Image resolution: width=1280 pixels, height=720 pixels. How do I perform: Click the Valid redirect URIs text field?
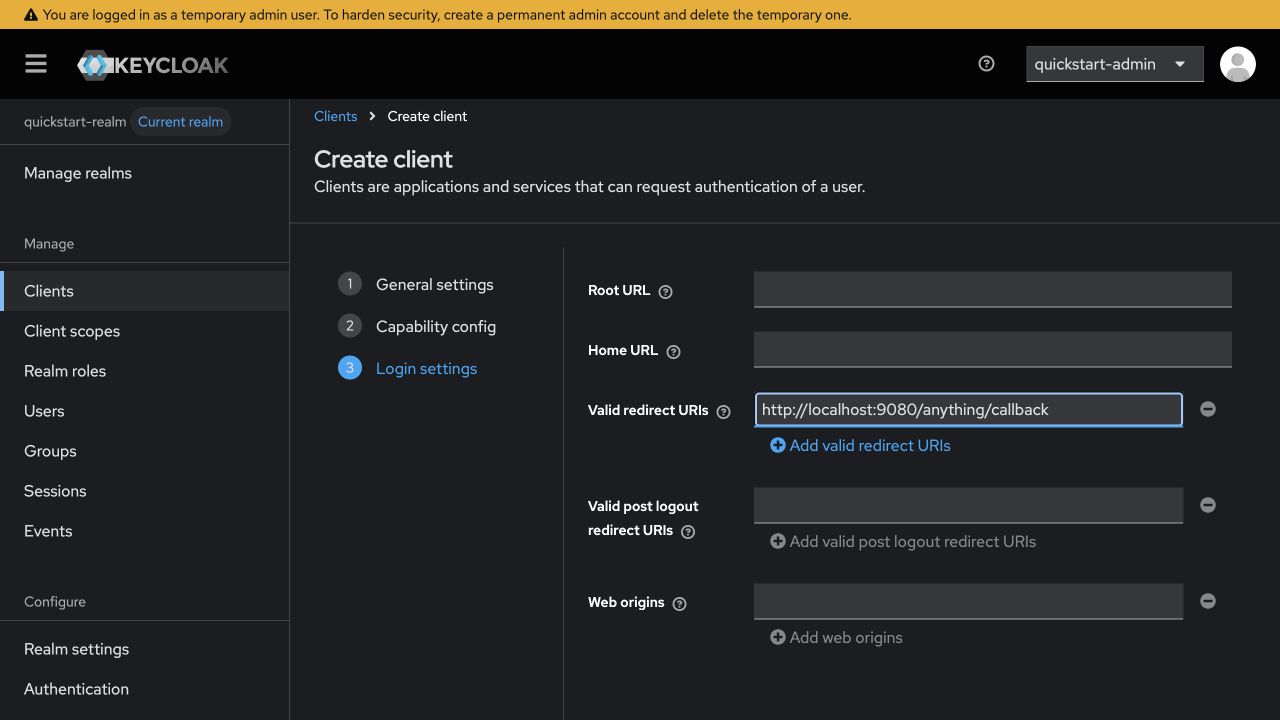[x=968, y=409]
